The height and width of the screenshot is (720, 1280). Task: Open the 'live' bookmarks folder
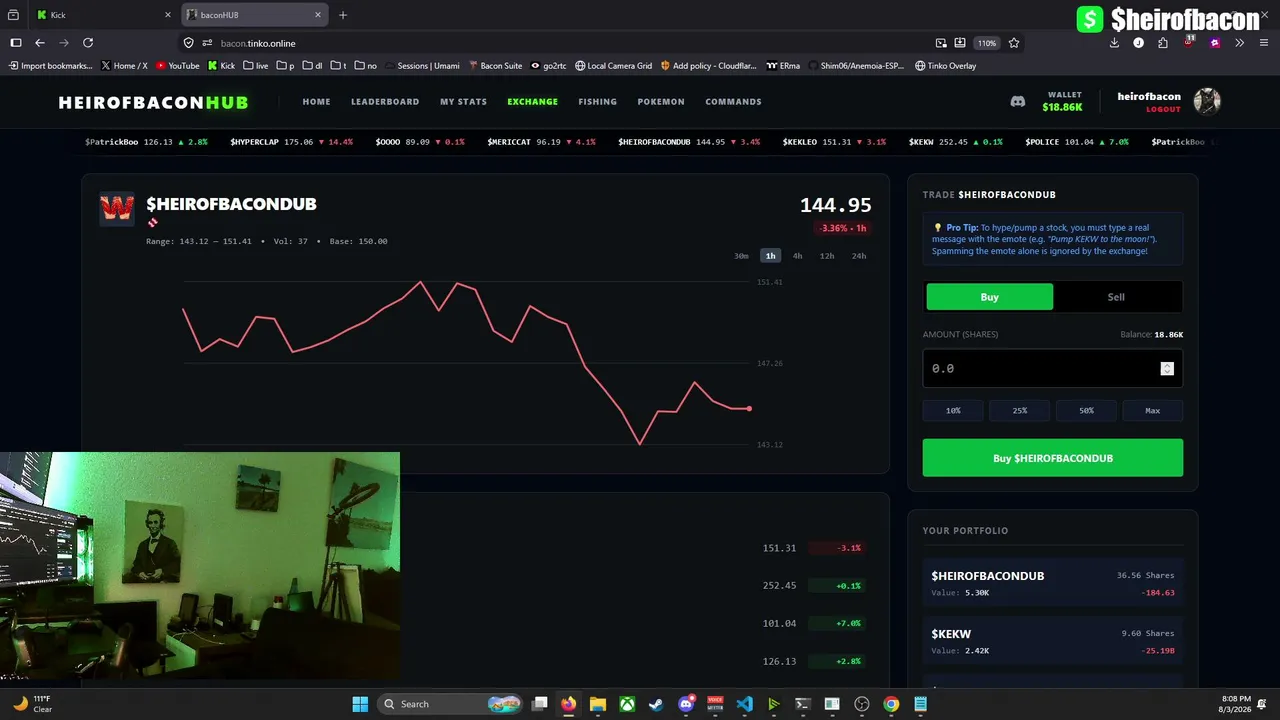coord(255,66)
